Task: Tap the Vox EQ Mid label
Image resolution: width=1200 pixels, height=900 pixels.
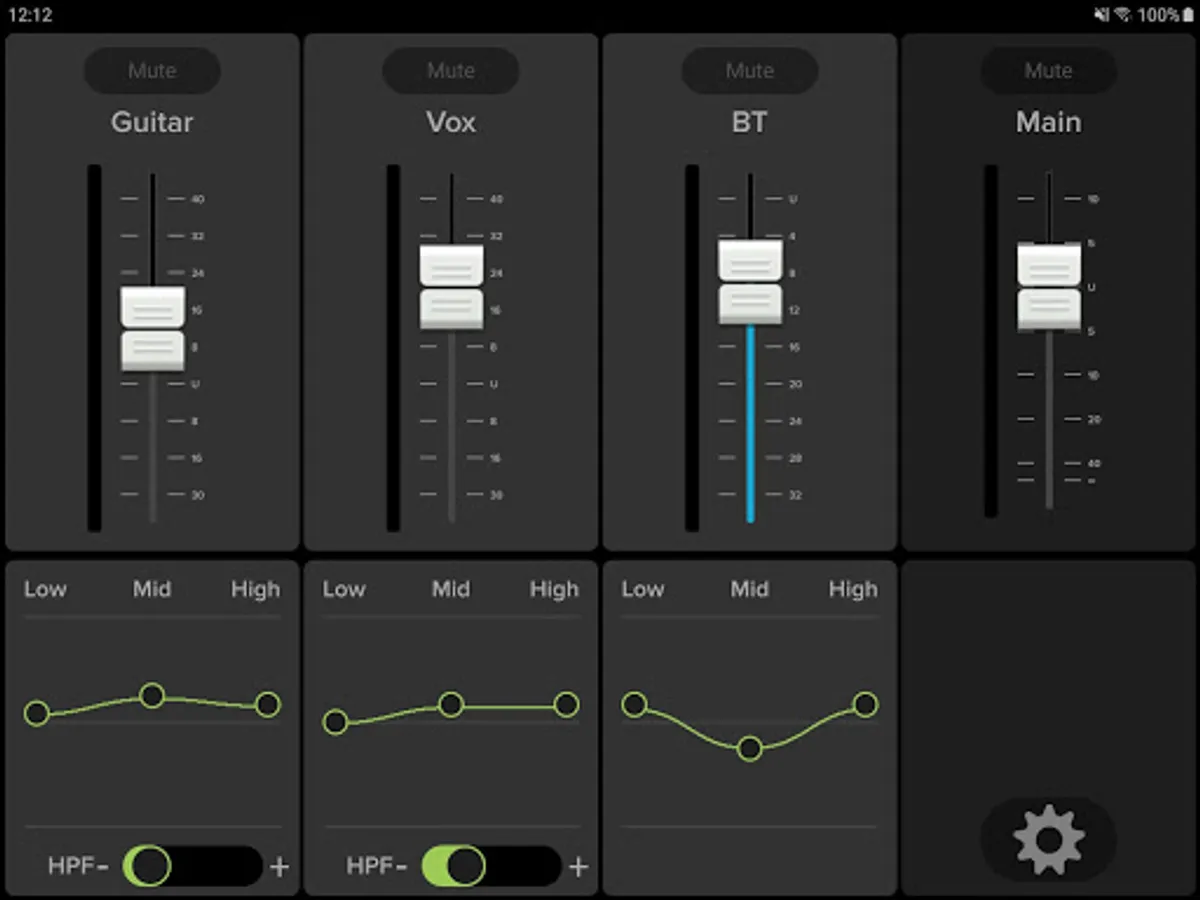Action: pos(451,589)
